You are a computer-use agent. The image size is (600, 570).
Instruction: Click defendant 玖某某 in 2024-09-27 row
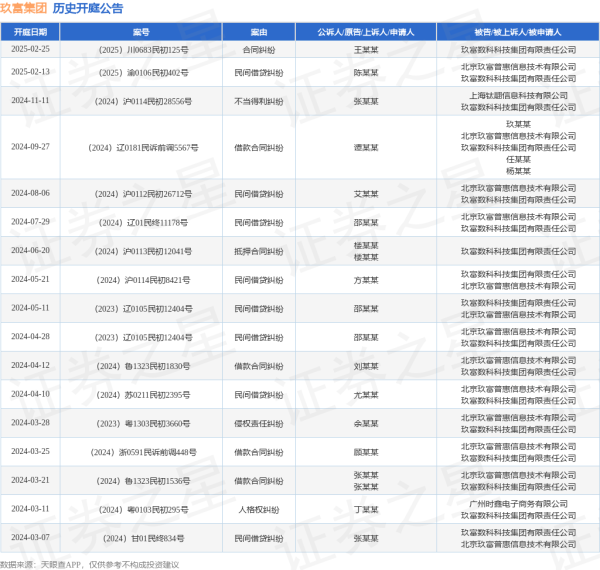[x=518, y=124]
